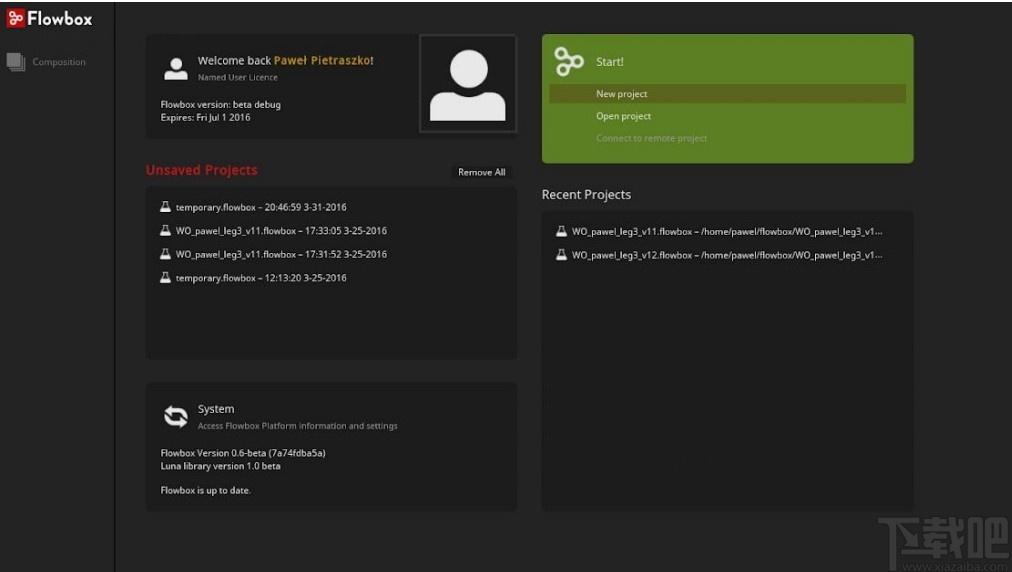Choose Open project
This screenshot has height=572, width=1012.
[x=623, y=116]
